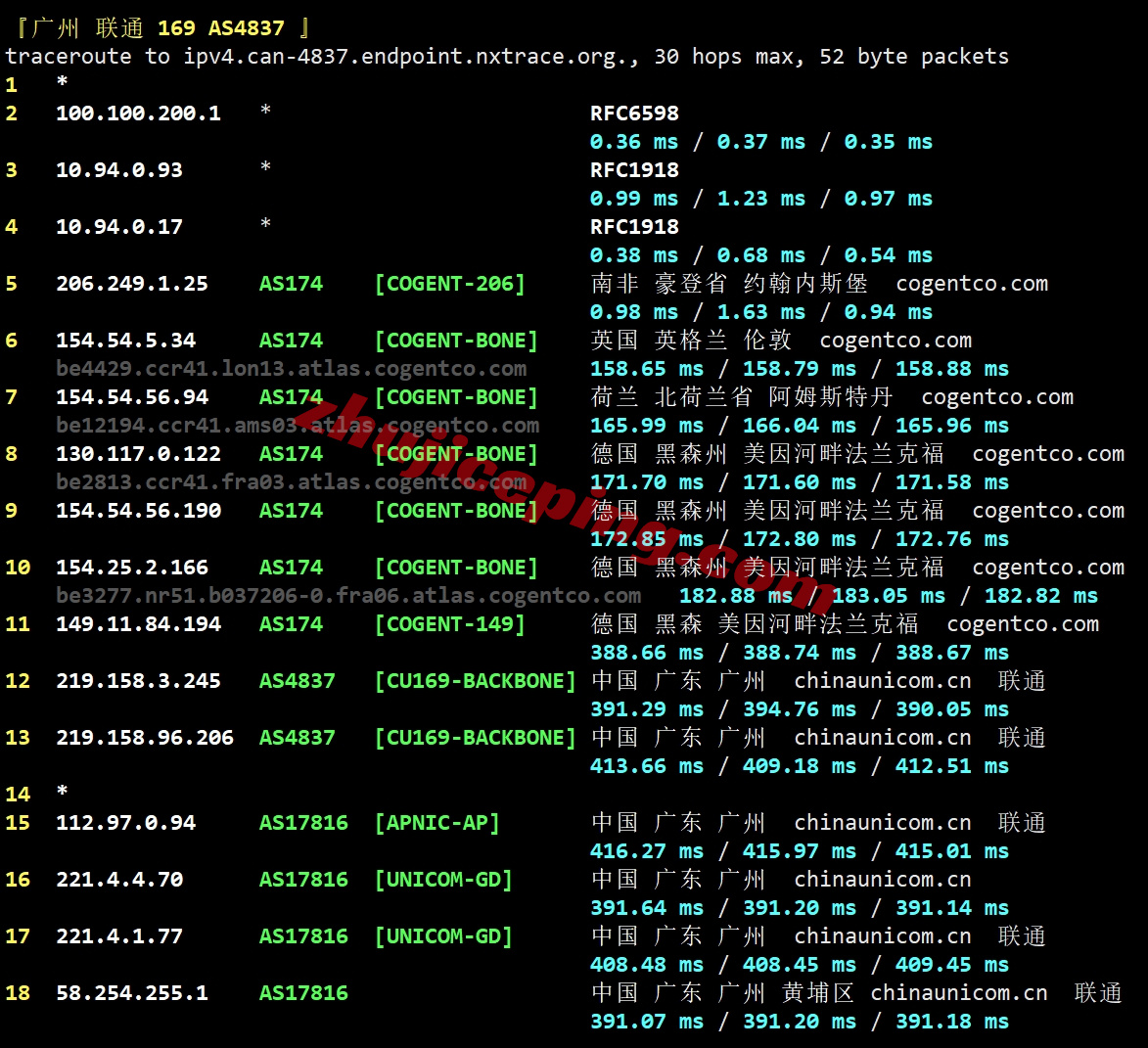Click the [COGENT-149] tag
1148x1048 pixels.
click(x=450, y=624)
